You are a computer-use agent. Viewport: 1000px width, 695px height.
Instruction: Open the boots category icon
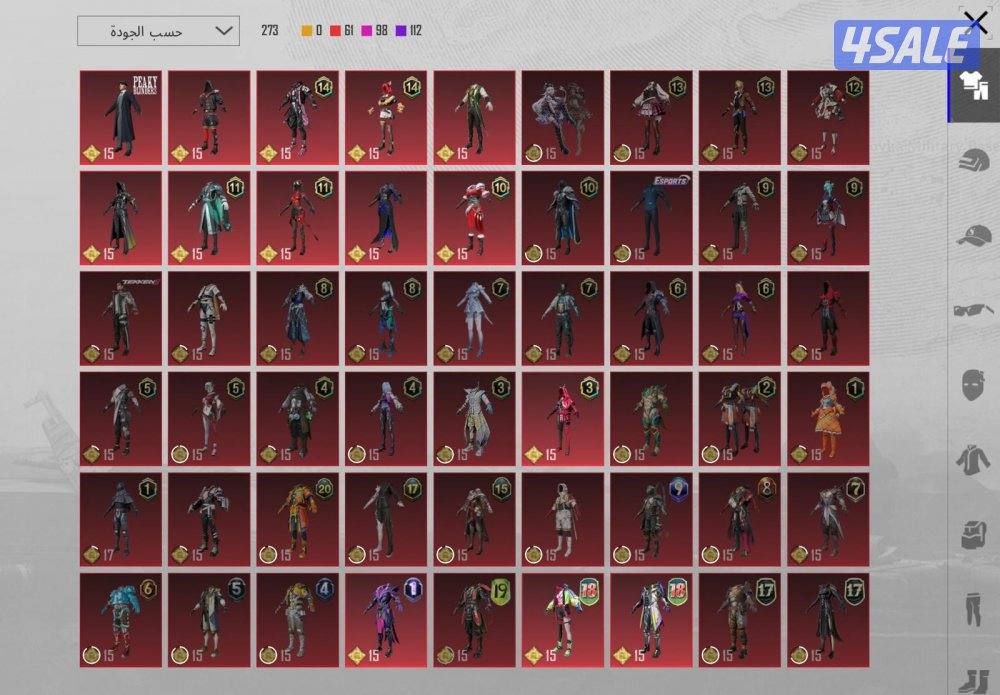(x=972, y=677)
